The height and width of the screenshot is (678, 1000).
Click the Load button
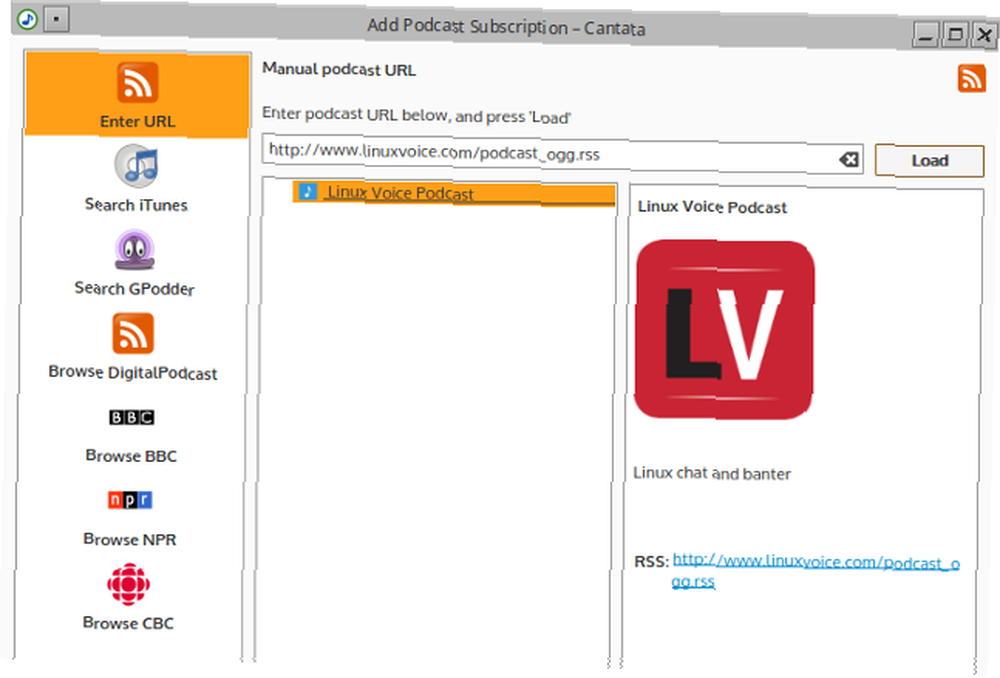pos(929,161)
